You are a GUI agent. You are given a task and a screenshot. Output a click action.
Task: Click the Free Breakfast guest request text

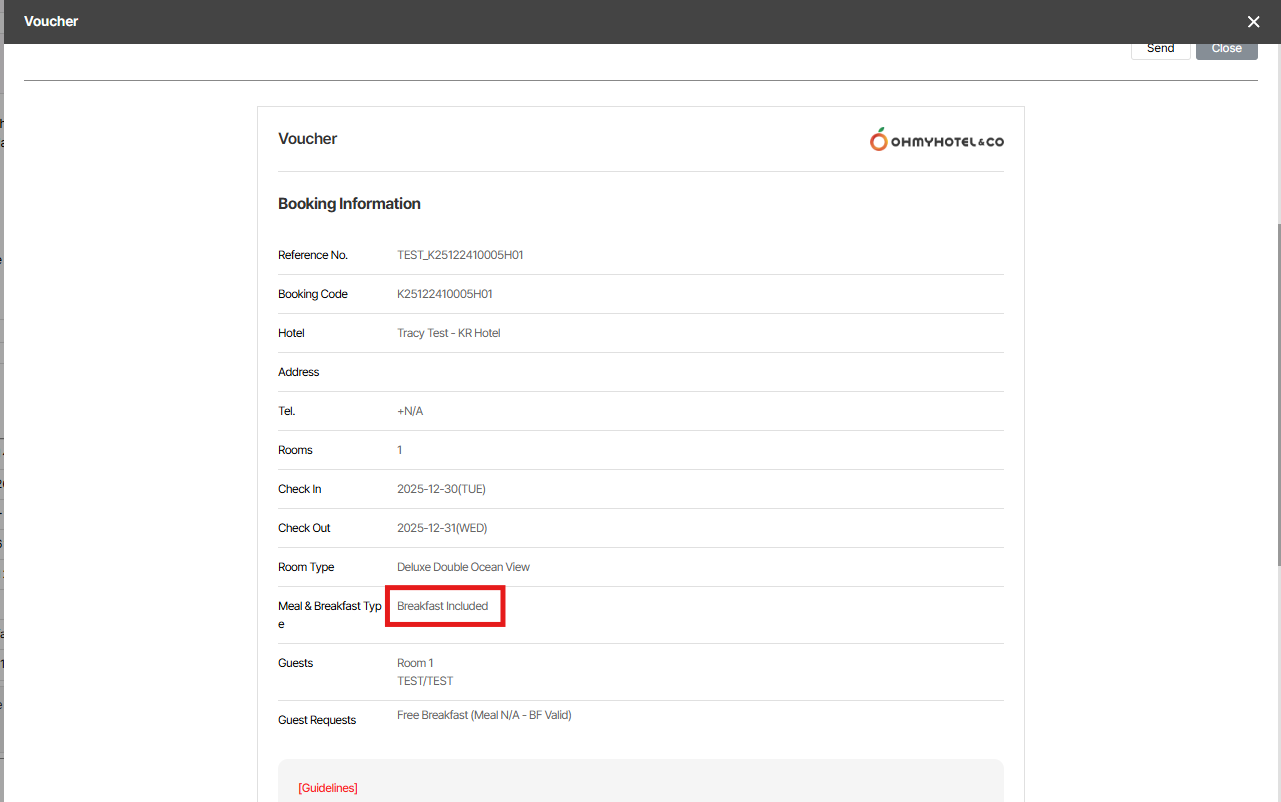click(x=484, y=715)
